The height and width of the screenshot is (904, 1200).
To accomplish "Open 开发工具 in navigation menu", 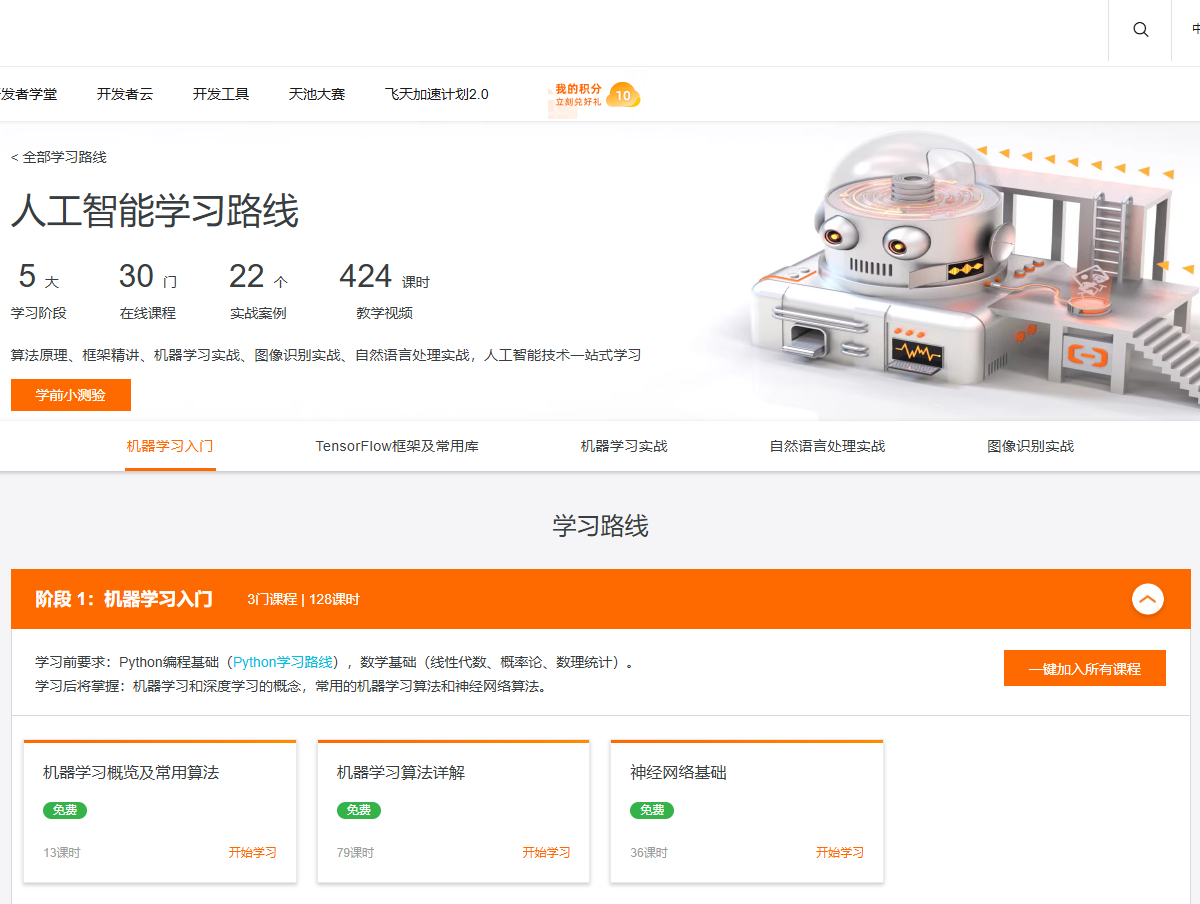I will pyautogui.click(x=221, y=94).
